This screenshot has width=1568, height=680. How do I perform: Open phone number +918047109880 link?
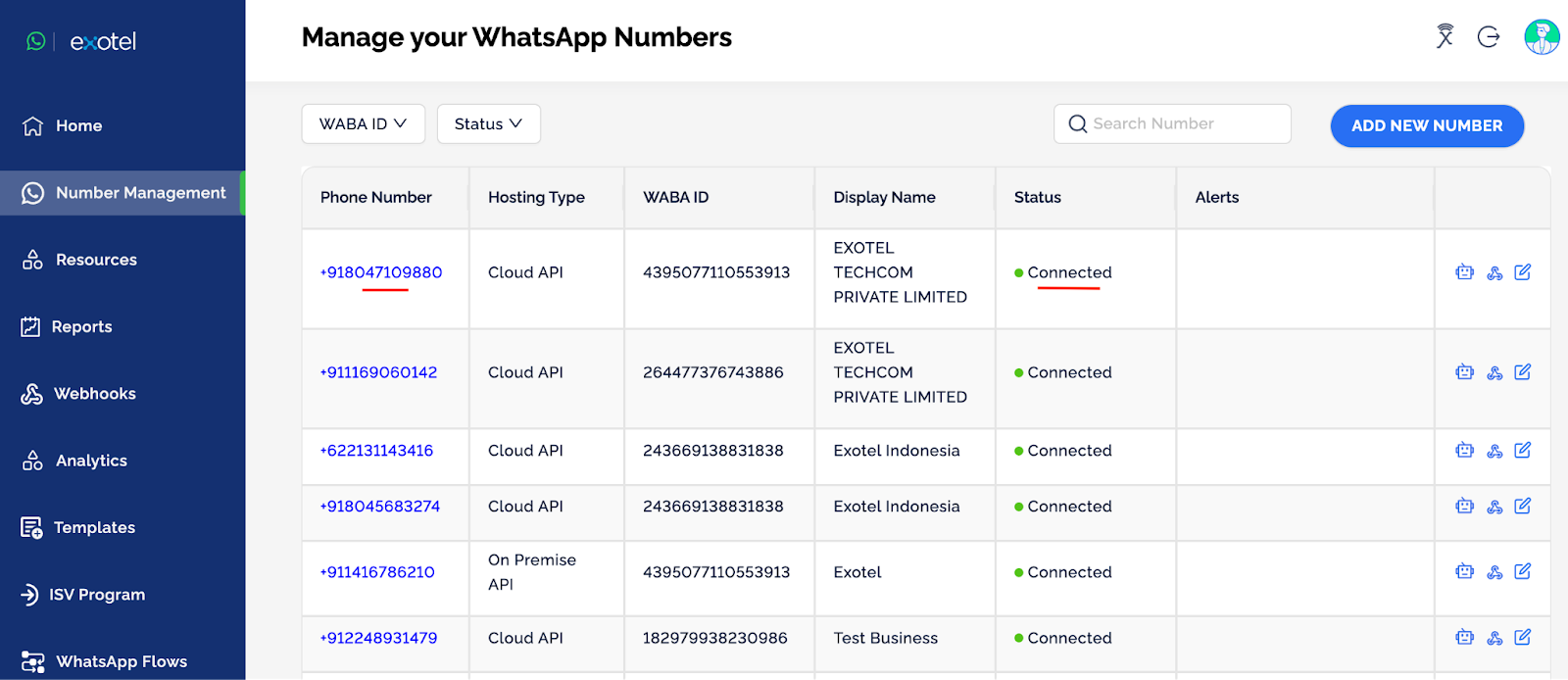[x=381, y=272]
